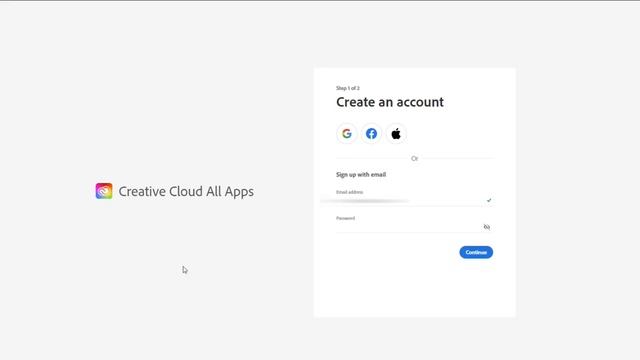640x360 pixels.
Task: Click the divider line right of Or
Action: [x=458, y=158]
